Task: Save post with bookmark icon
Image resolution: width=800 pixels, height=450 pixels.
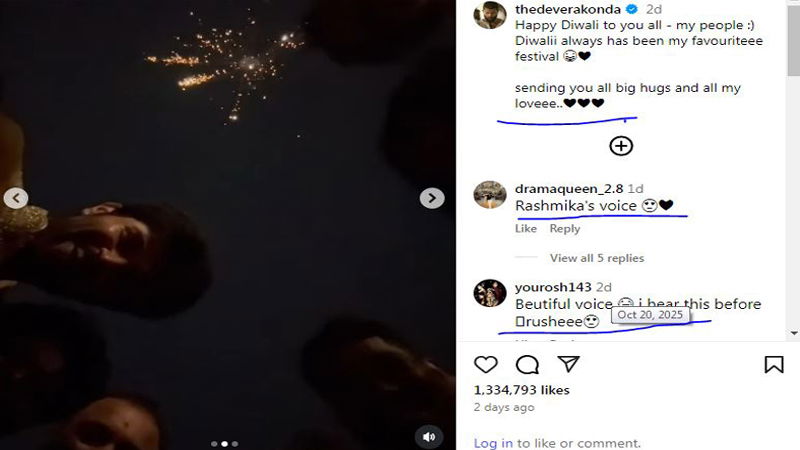Action: click(774, 364)
